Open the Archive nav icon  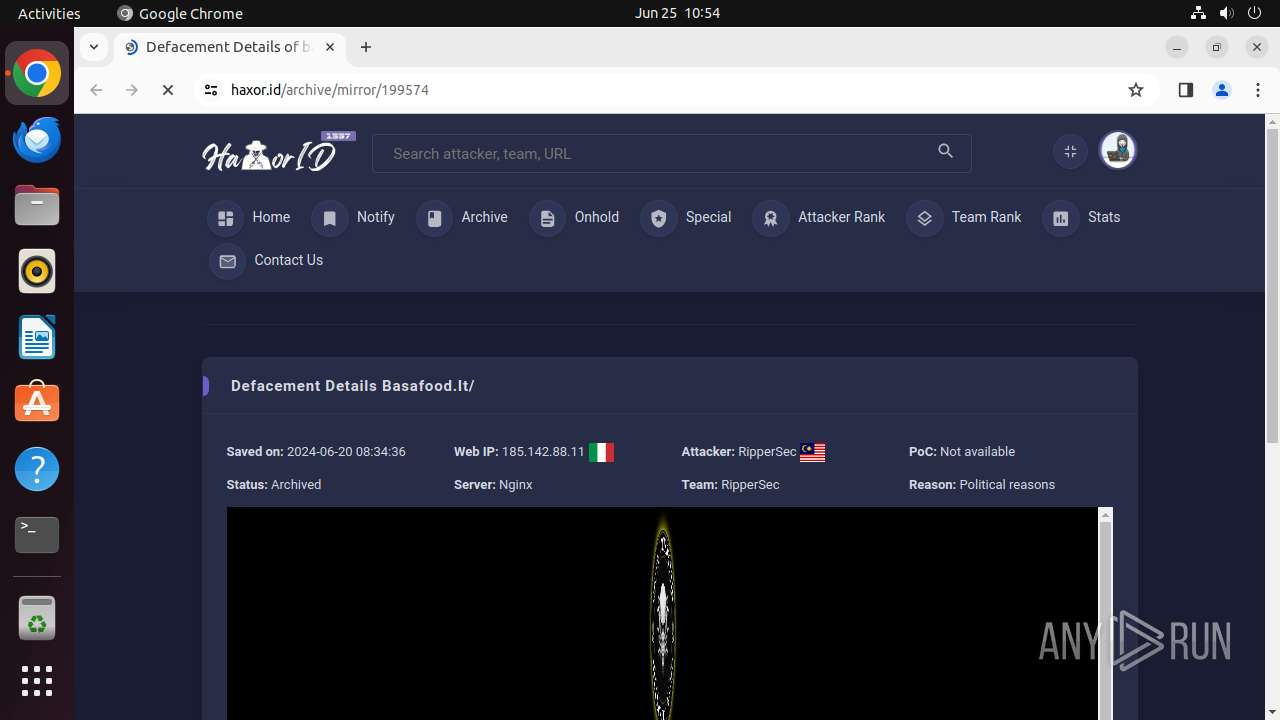point(434,218)
